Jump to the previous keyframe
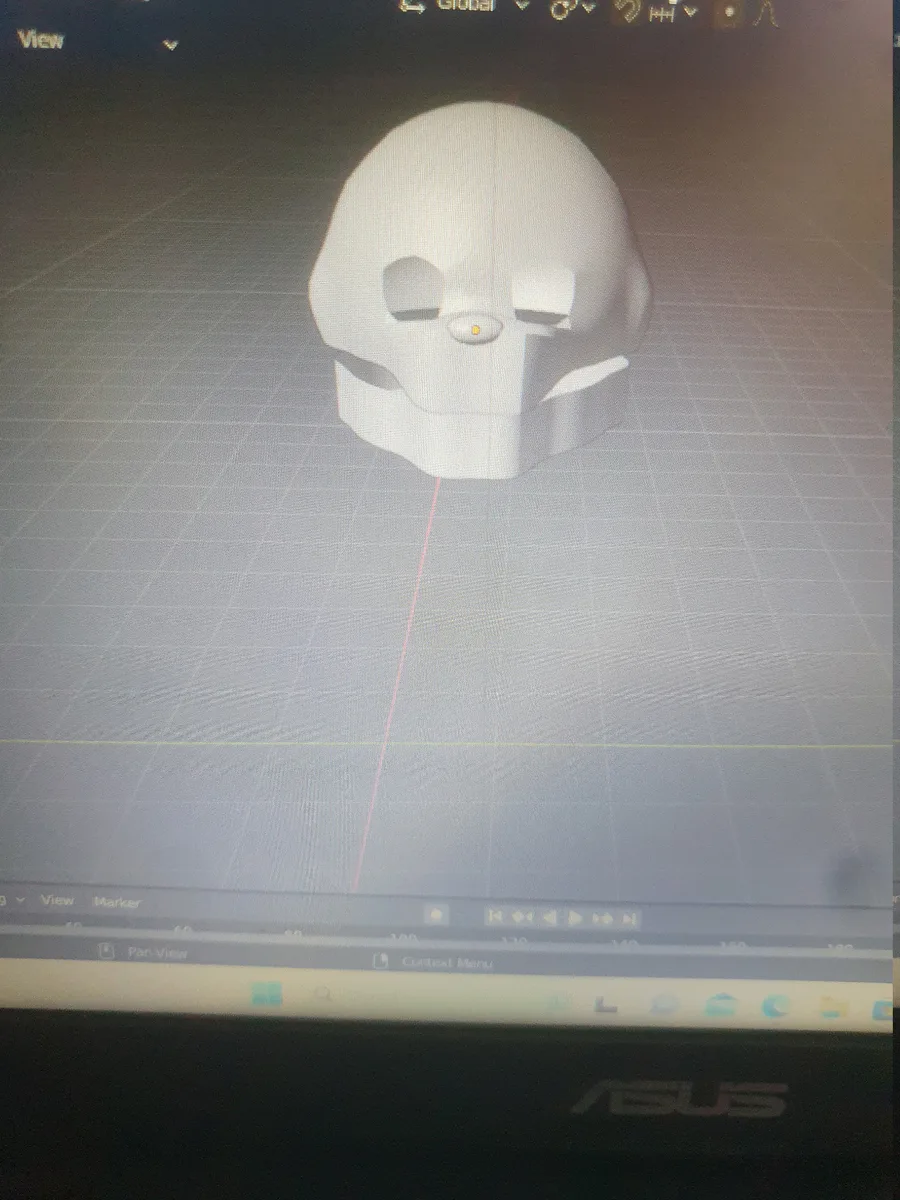 tap(522, 917)
